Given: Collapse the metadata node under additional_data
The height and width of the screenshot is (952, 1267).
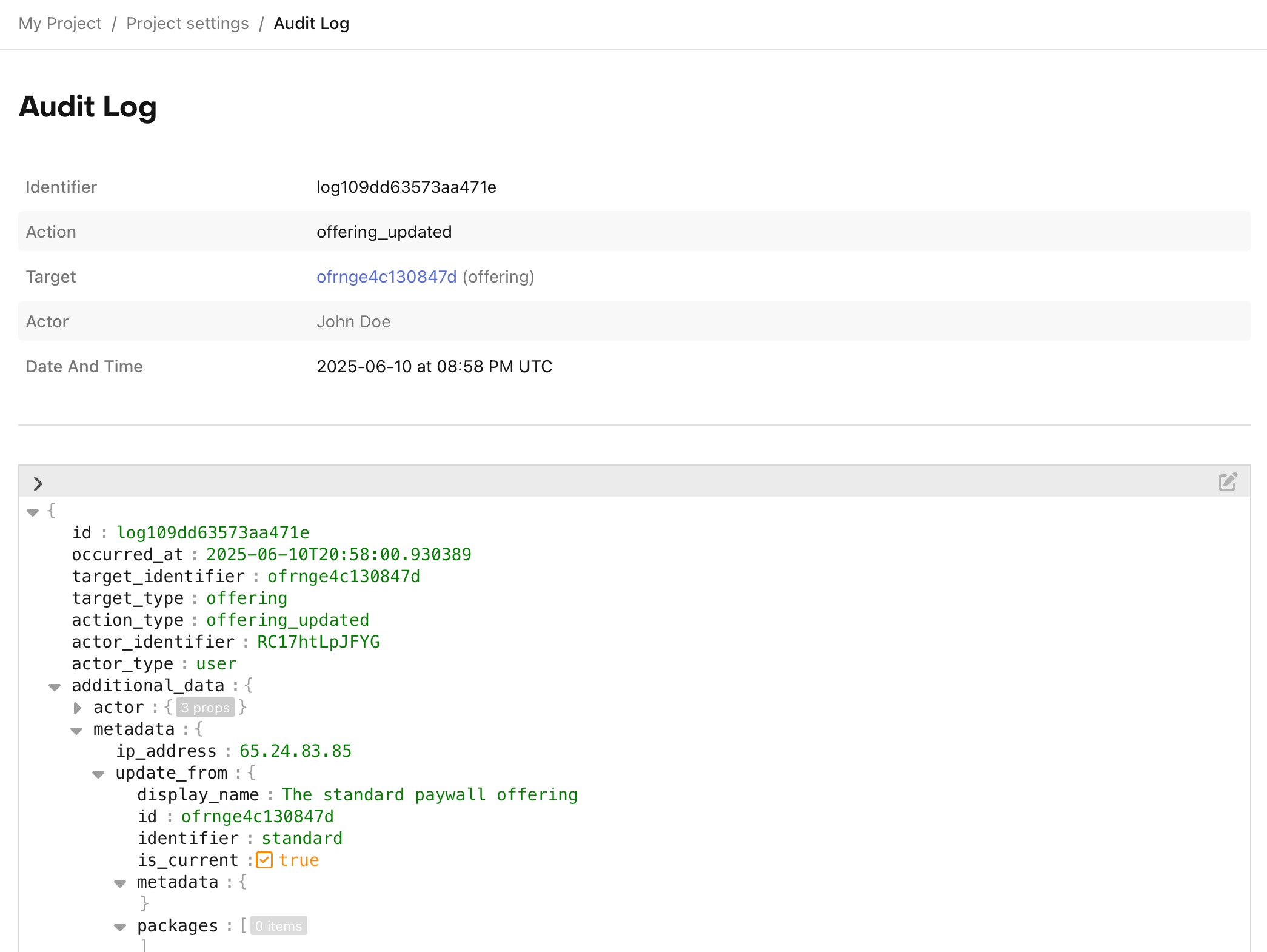Looking at the screenshot, I should [x=76, y=729].
